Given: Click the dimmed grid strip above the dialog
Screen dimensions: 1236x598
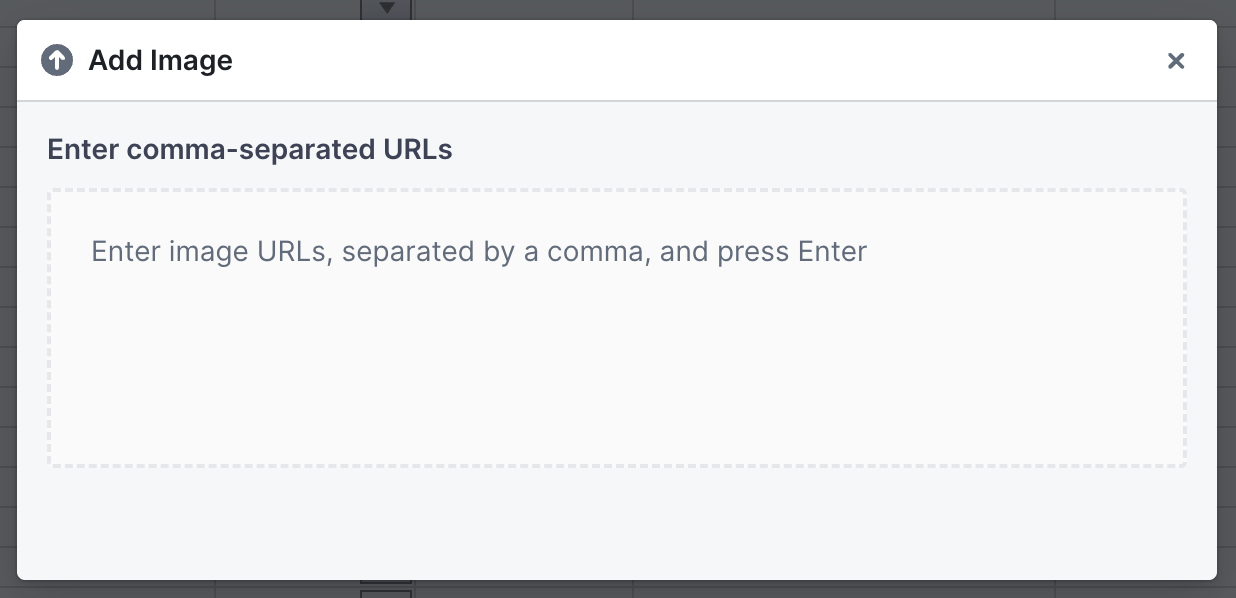Looking at the screenshot, I should 800,9.
